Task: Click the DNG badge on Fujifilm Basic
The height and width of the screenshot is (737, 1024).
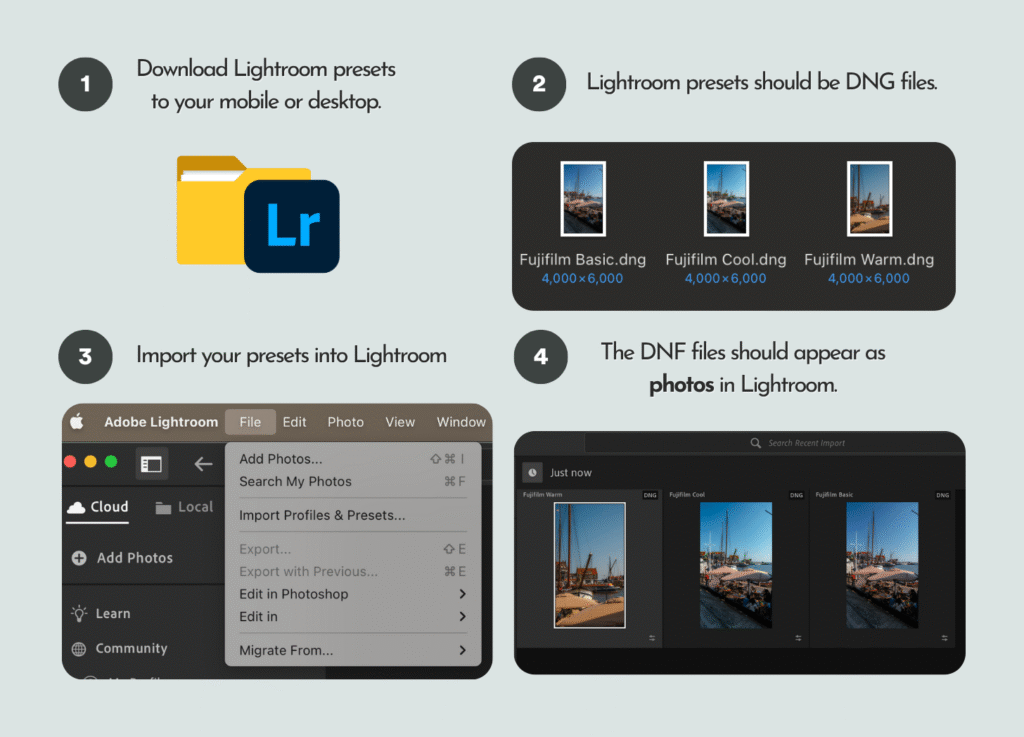Action: [x=942, y=495]
